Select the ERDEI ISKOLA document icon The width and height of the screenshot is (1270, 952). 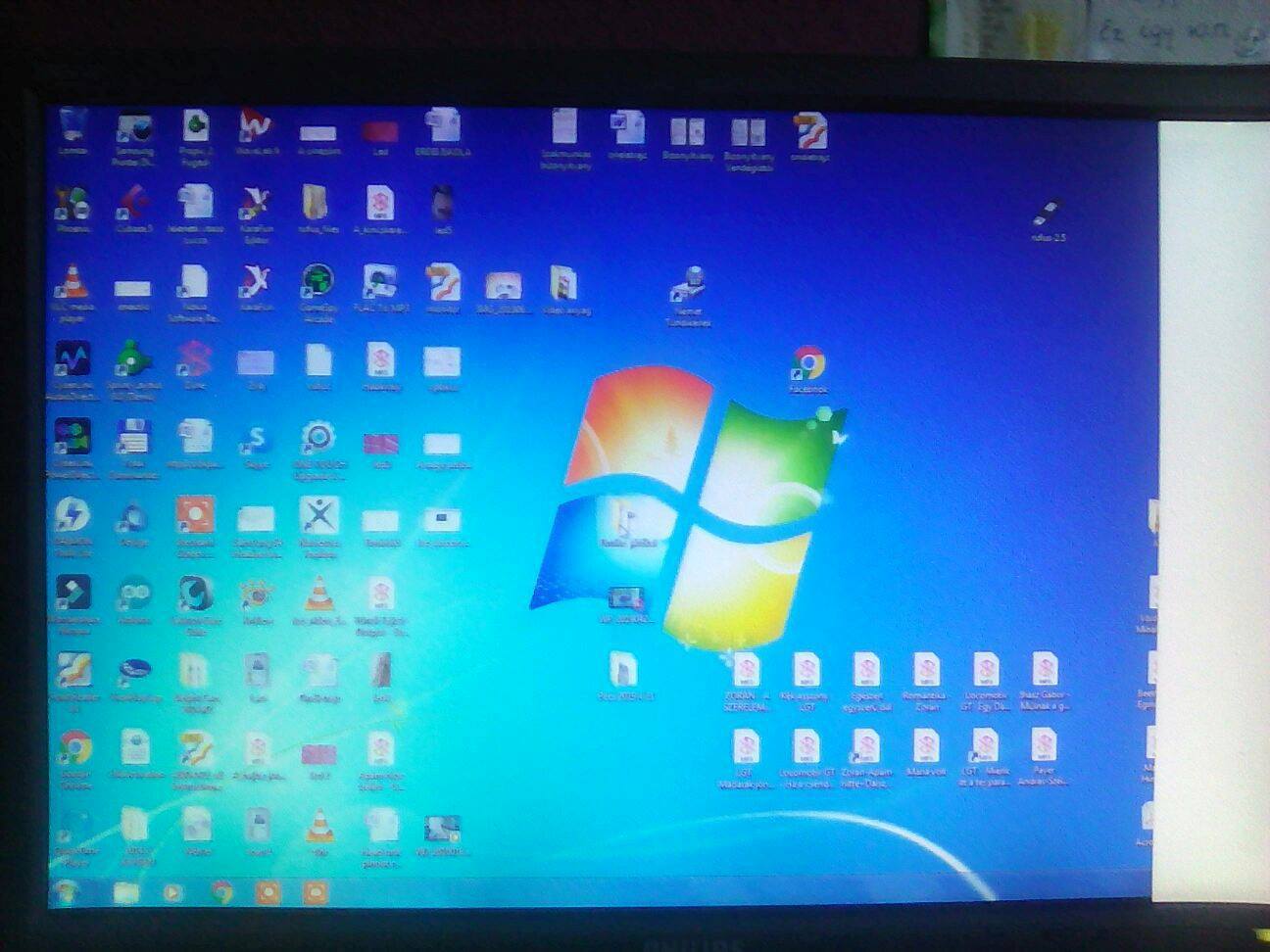442,133
